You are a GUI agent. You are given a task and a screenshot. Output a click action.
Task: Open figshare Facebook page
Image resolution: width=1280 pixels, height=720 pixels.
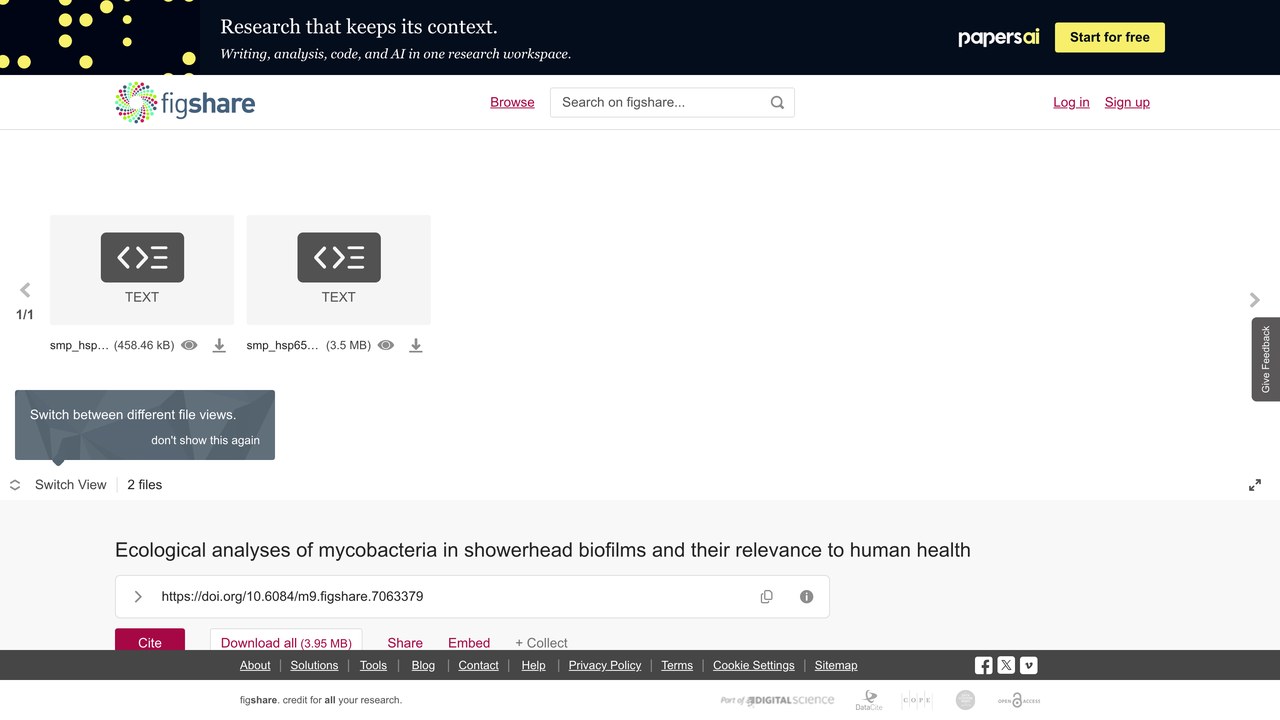point(984,665)
